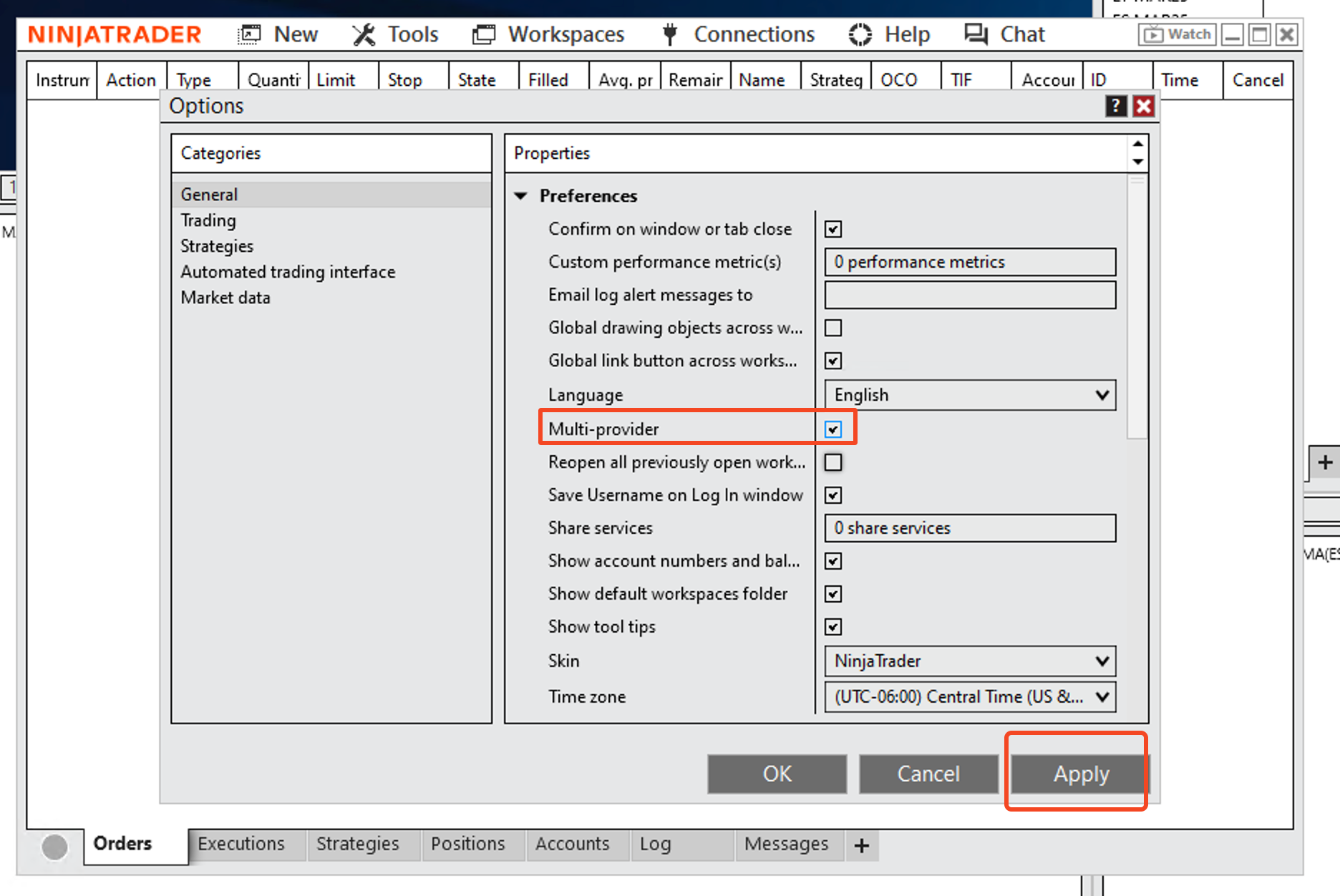Click the New window icon
The width and height of the screenshot is (1340, 896).
[249, 34]
